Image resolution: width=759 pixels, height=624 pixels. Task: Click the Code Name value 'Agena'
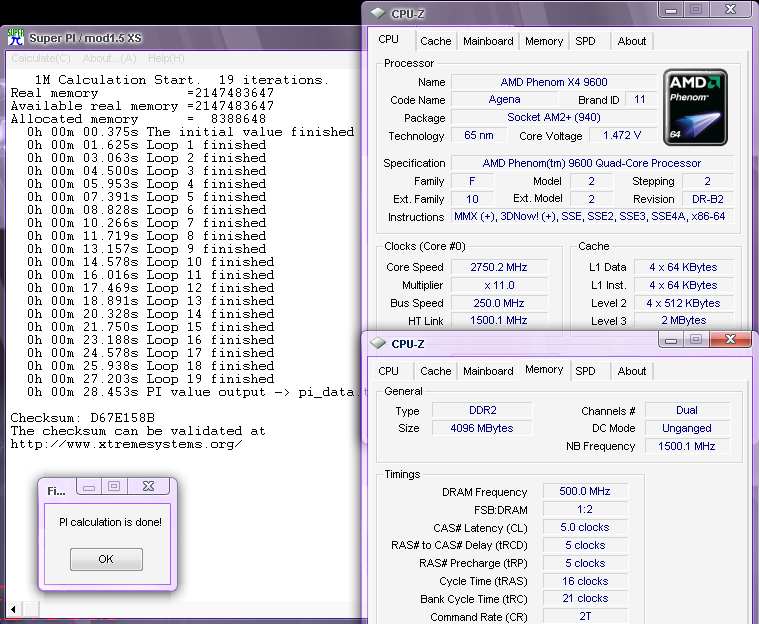[504, 99]
